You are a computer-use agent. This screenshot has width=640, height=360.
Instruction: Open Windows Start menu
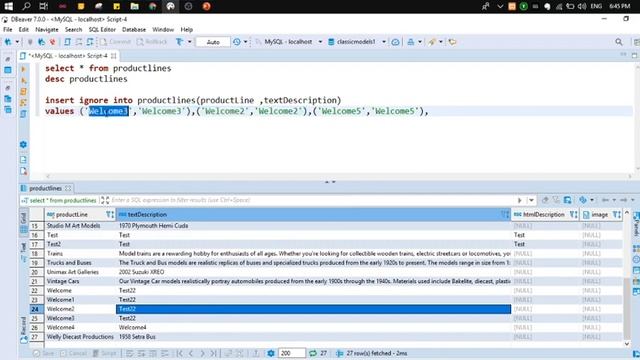click(x=8, y=6)
